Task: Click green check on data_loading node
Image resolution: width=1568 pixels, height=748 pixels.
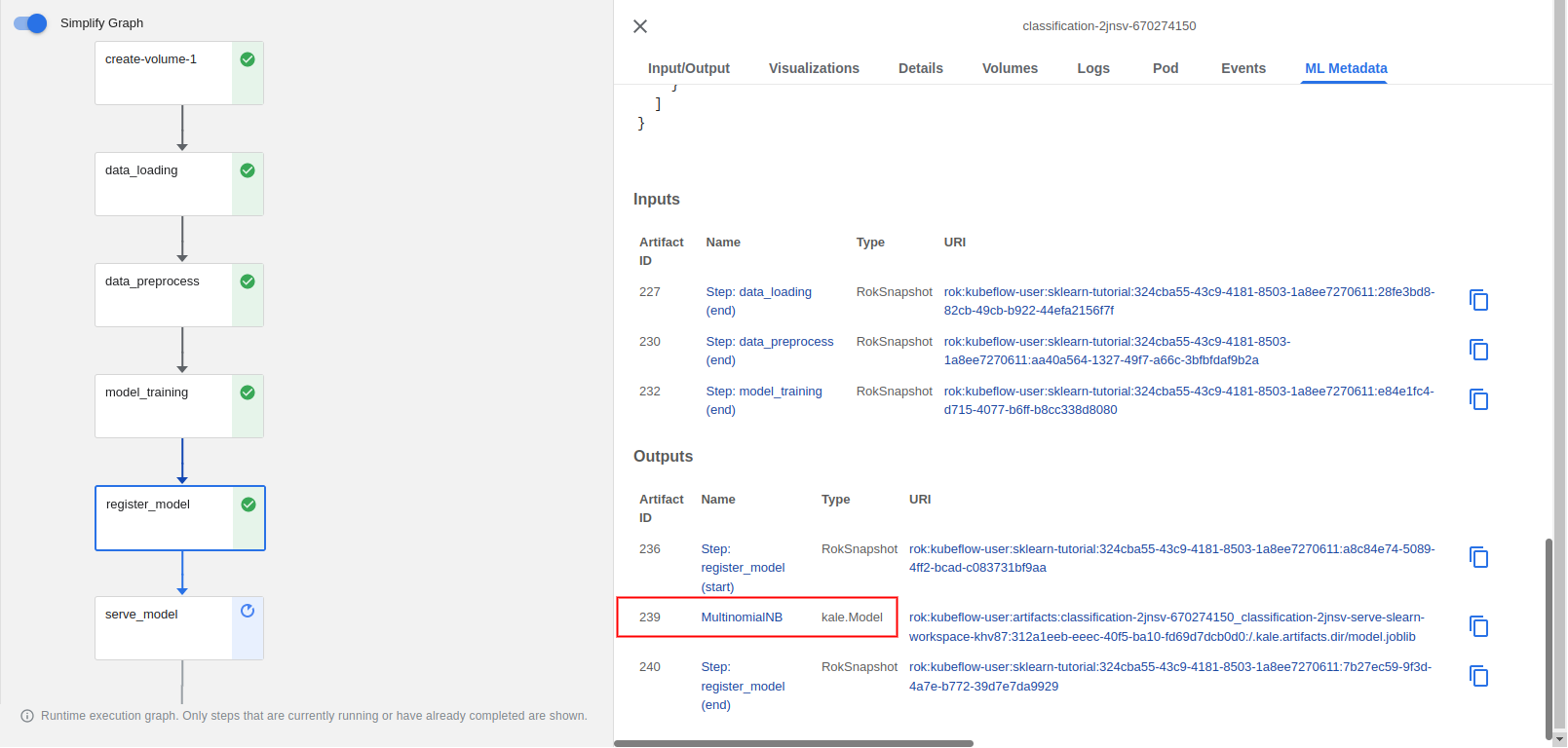Action: [248, 170]
